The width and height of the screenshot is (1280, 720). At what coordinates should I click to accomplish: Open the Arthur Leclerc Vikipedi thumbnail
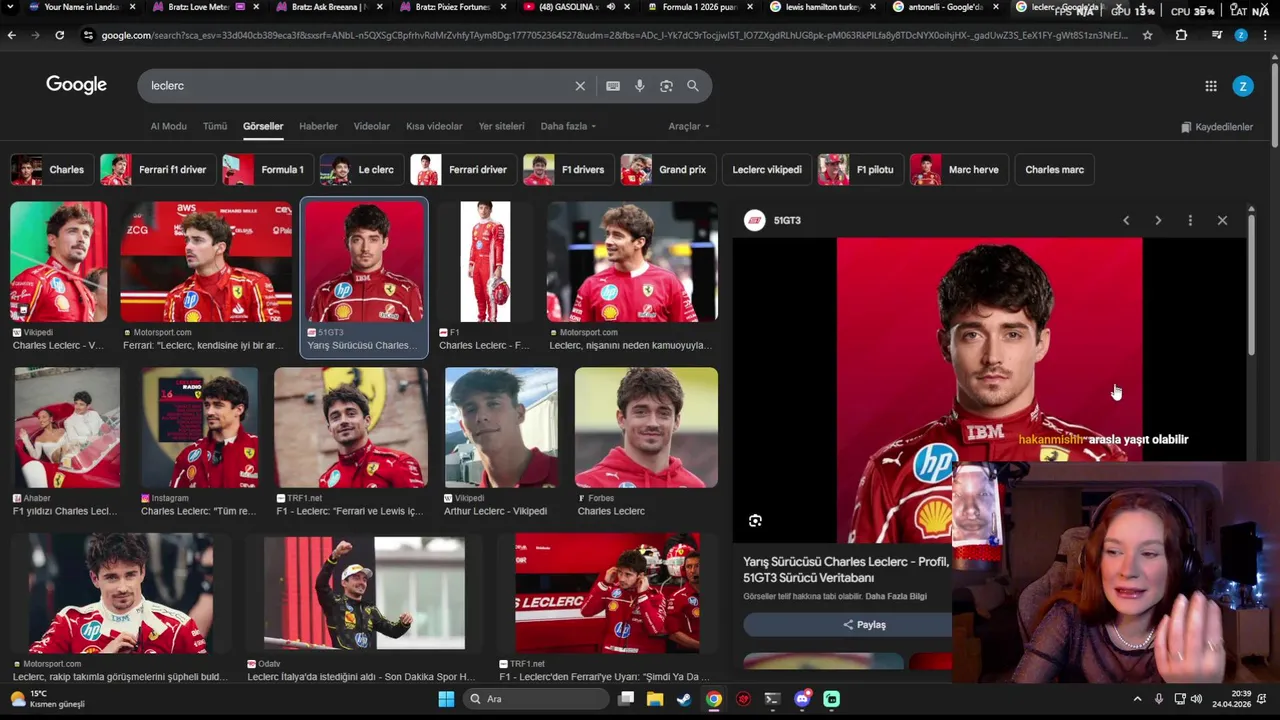click(x=501, y=427)
